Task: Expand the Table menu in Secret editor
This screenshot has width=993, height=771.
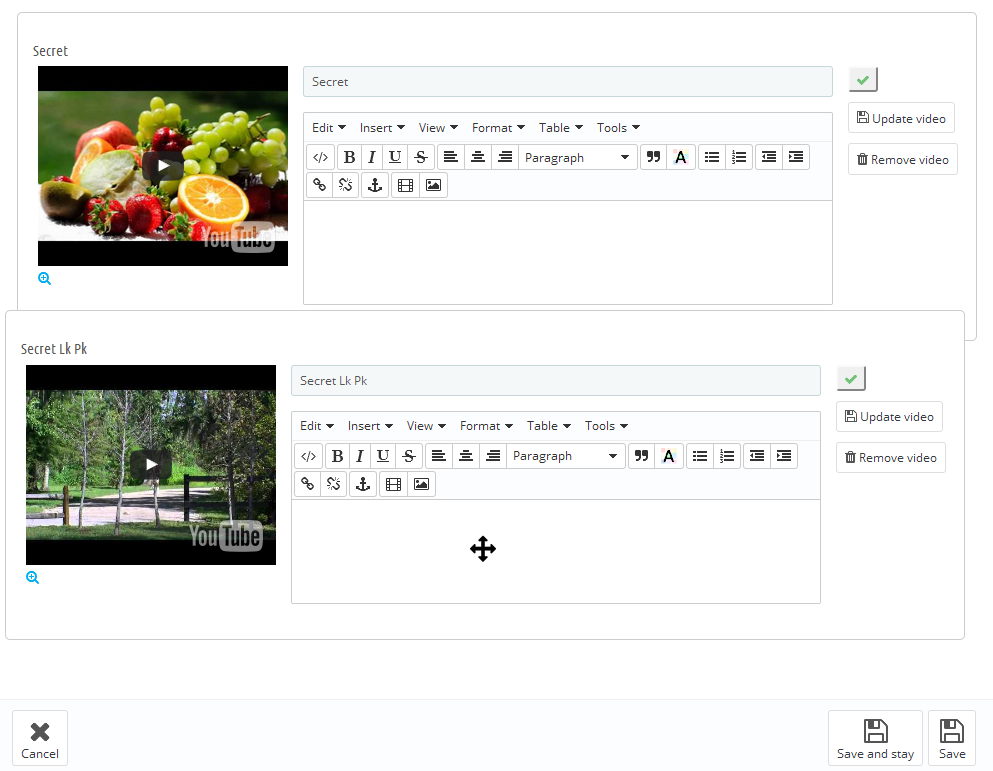Action: (560, 127)
